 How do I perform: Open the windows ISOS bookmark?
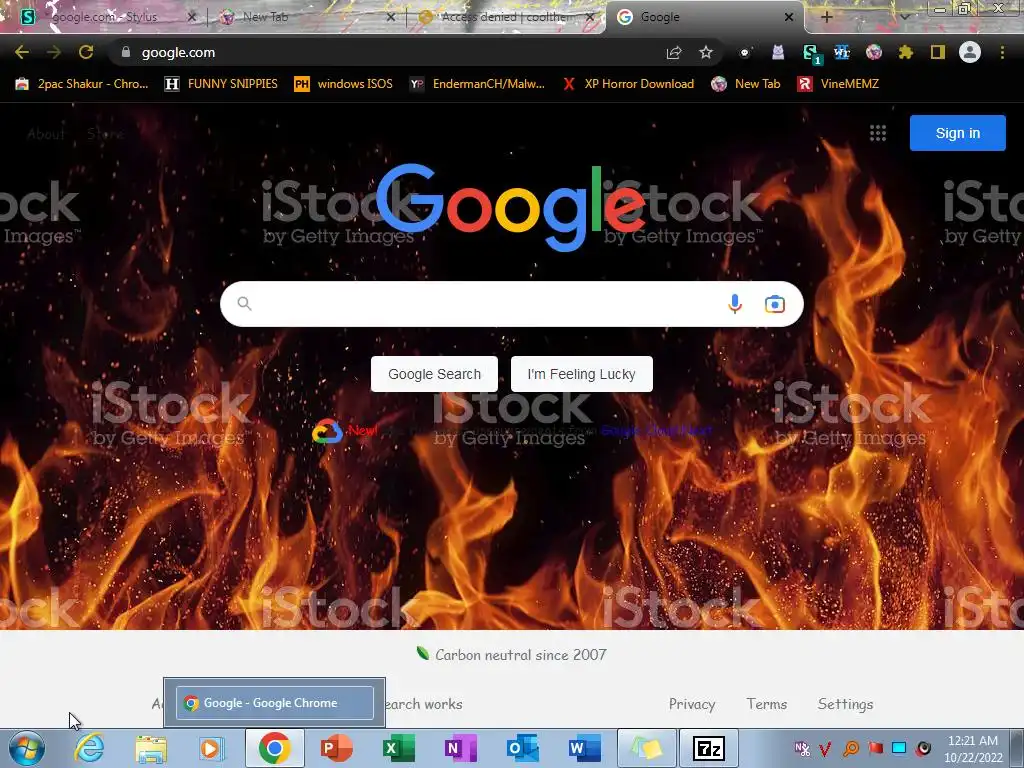[344, 84]
